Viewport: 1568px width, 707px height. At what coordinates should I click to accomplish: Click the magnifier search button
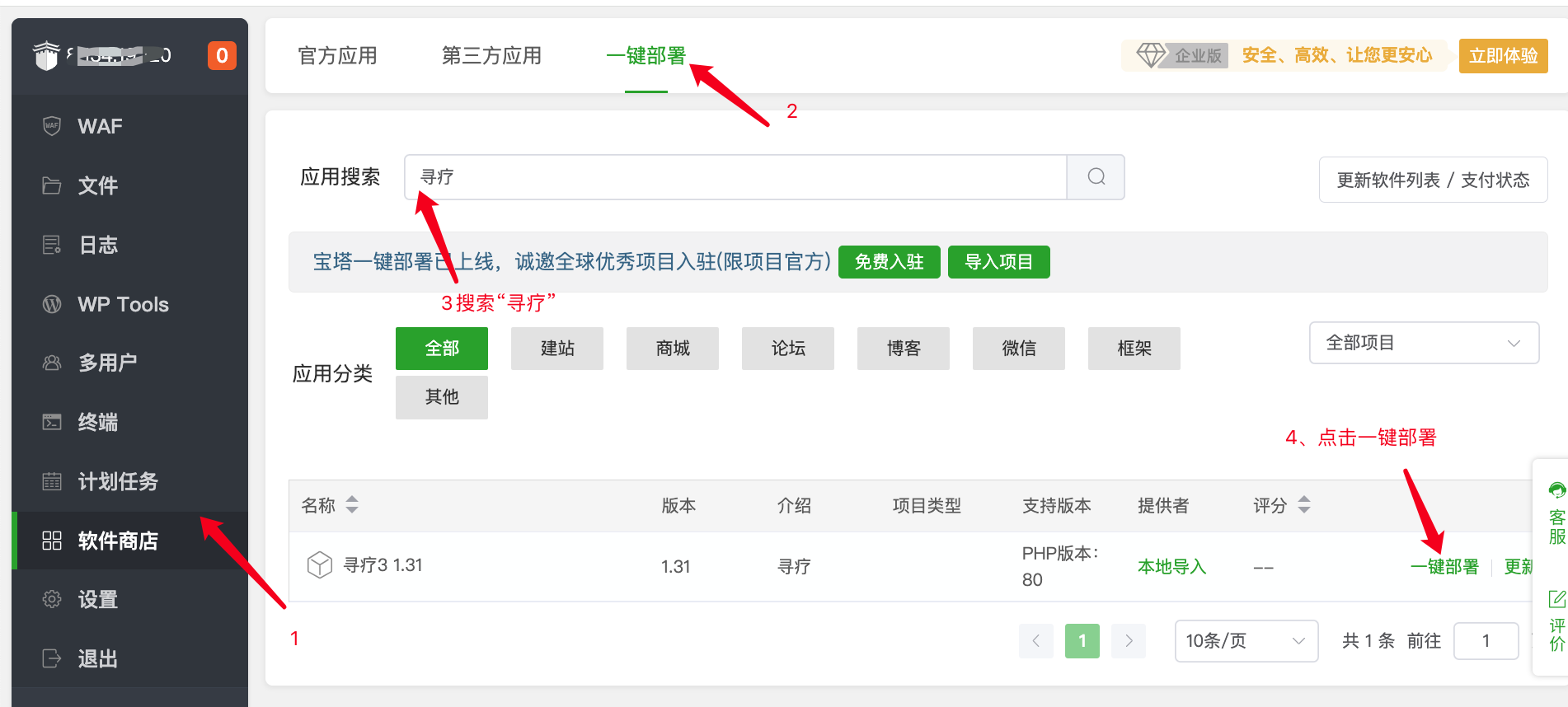pyautogui.click(x=1096, y=177)
